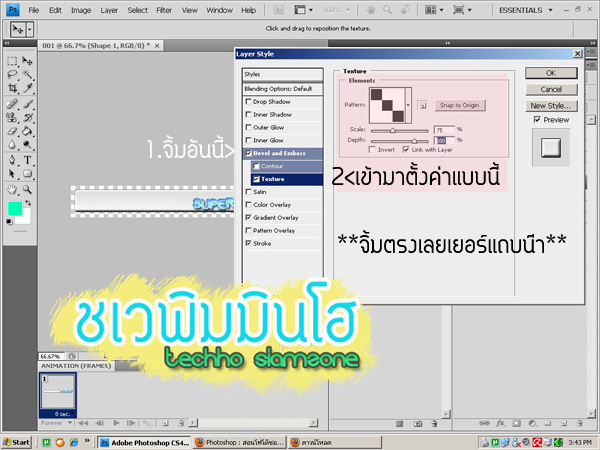
Task: Select the Rectangular Marquee tool
Action: (12, 61)
